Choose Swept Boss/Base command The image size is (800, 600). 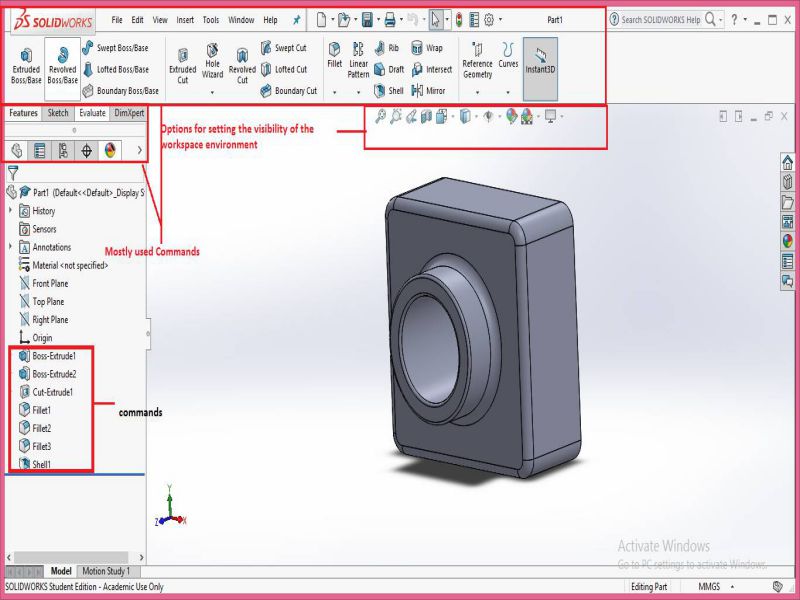[115, 48]
